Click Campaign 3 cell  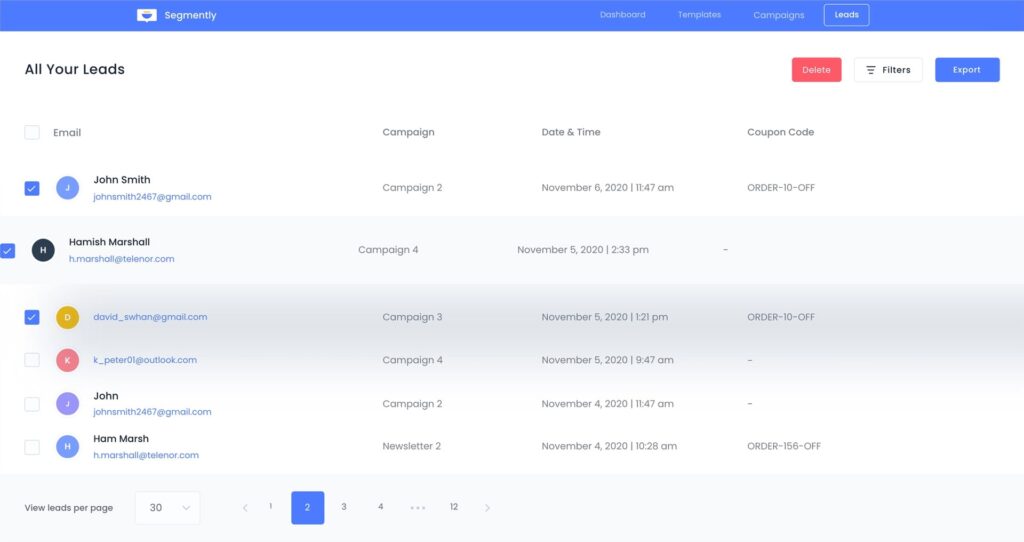(x=412, y=317)
